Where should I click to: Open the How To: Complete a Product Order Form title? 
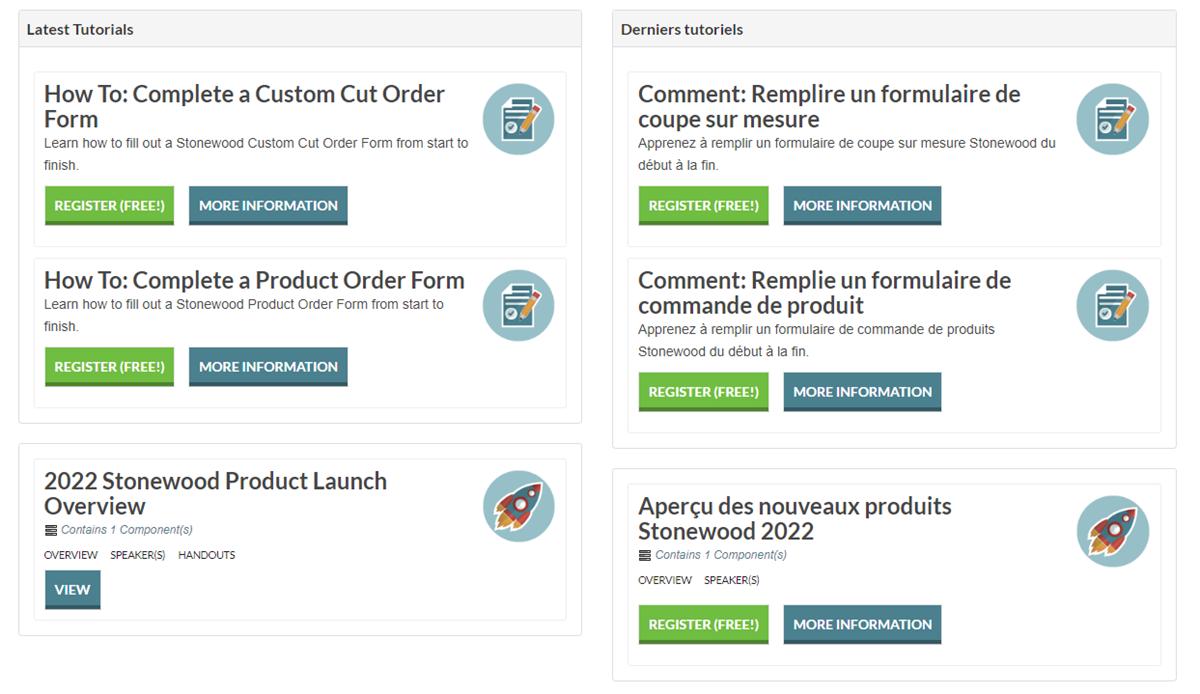point(254,280)
